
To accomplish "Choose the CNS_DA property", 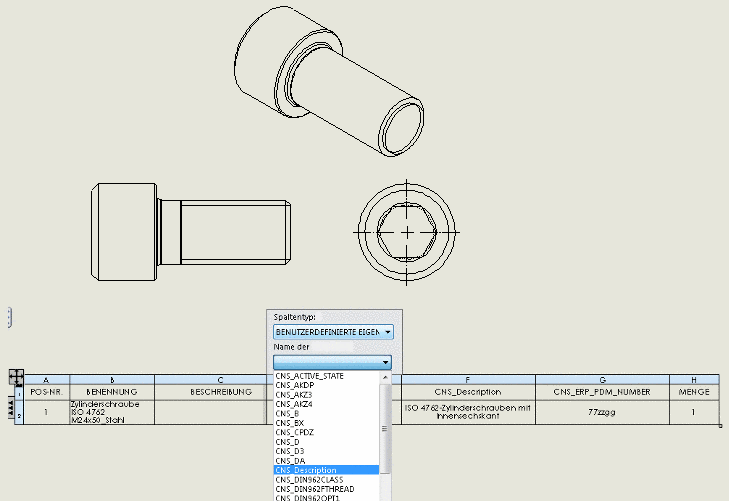I will pyautogui.click(x=290, y=461).
